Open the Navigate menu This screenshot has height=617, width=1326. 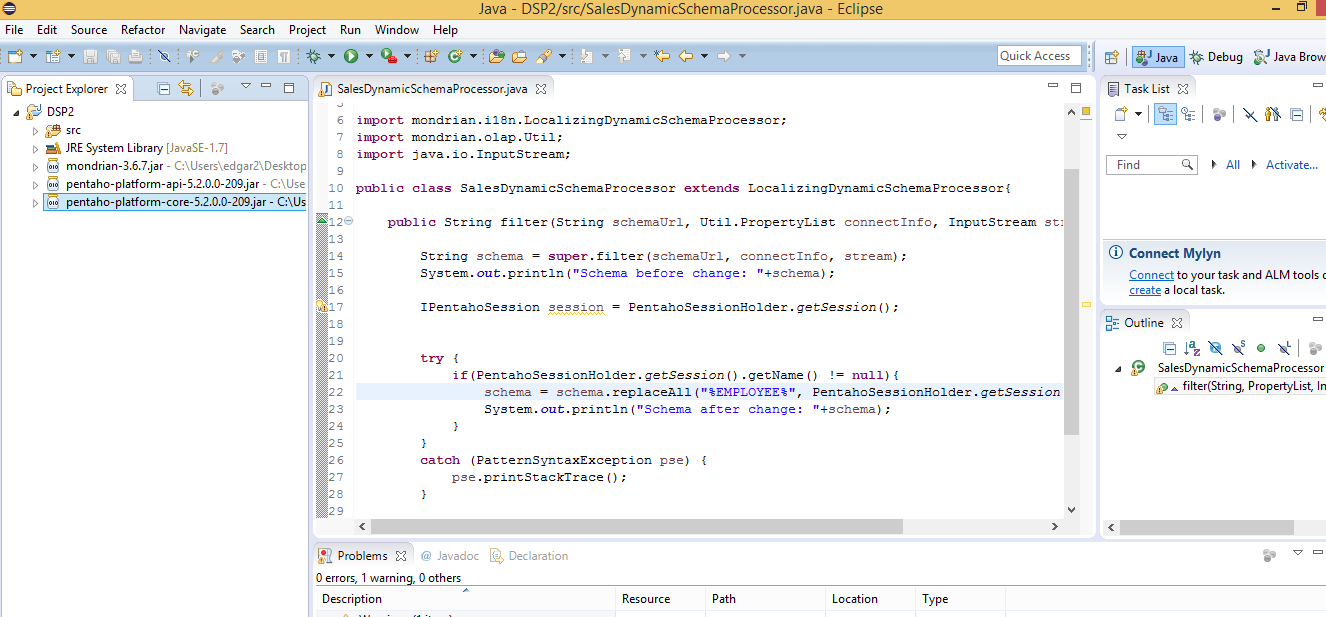point(202,30)
